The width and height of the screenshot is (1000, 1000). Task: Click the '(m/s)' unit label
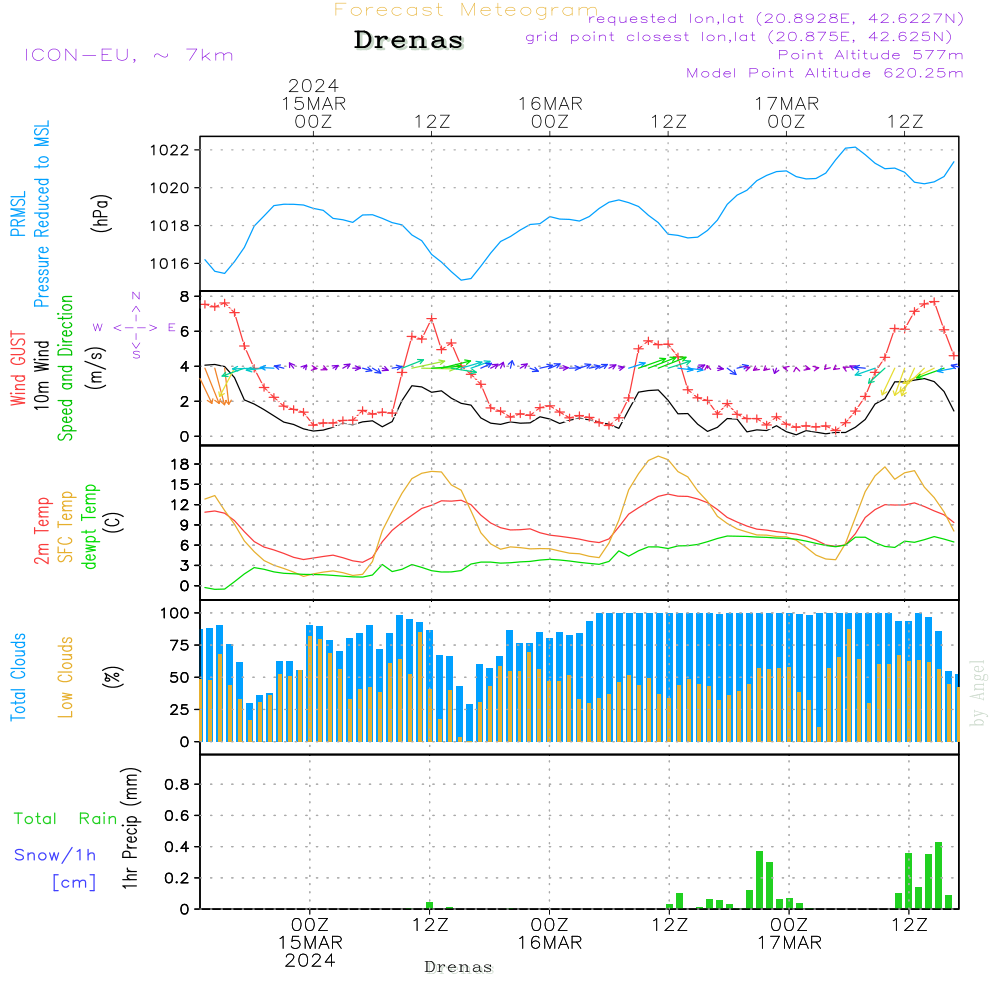[96, 368]
